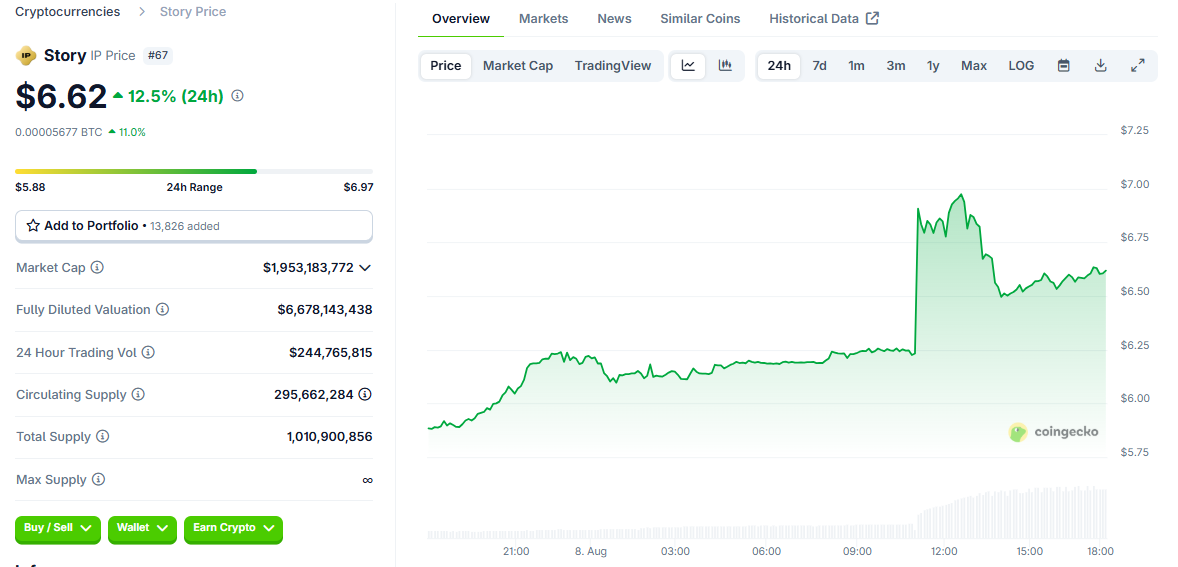
Task: Click the star icon in Add to Portfolio
Action: [x=33, y=225]
